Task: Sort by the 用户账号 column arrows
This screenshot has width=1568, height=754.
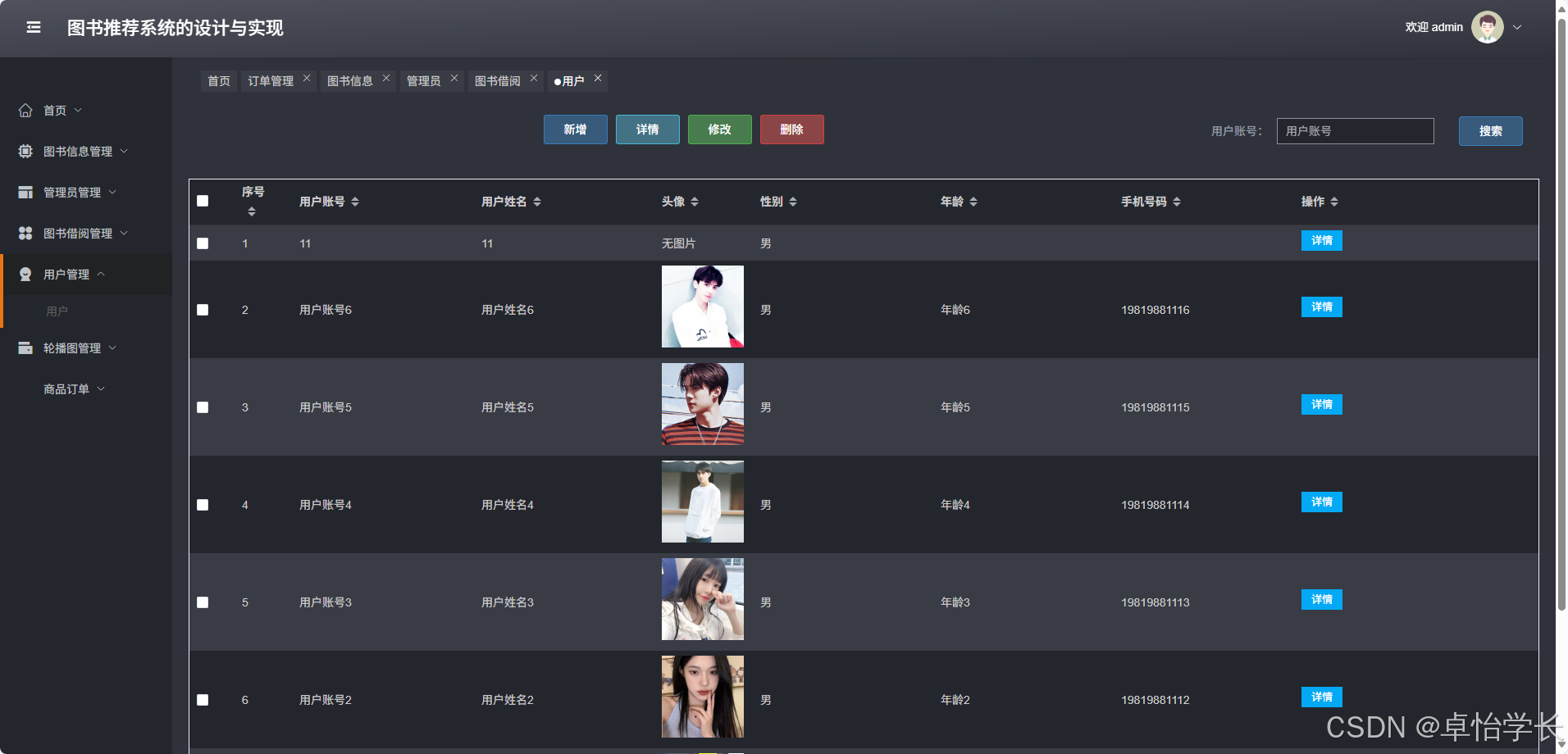Action: (355, 202)
